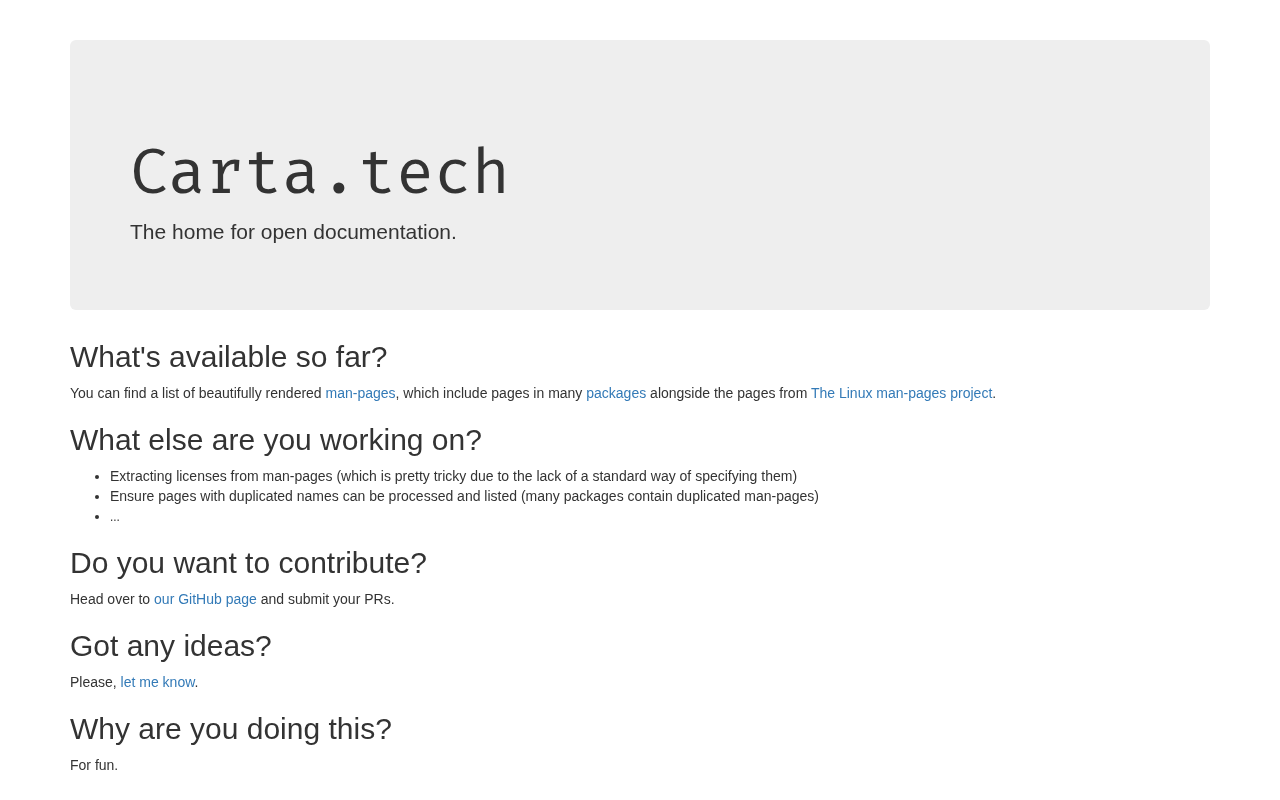Click the let me know link
The width and height of the screenshot is (1280, 800).
(x=157, y=682)
